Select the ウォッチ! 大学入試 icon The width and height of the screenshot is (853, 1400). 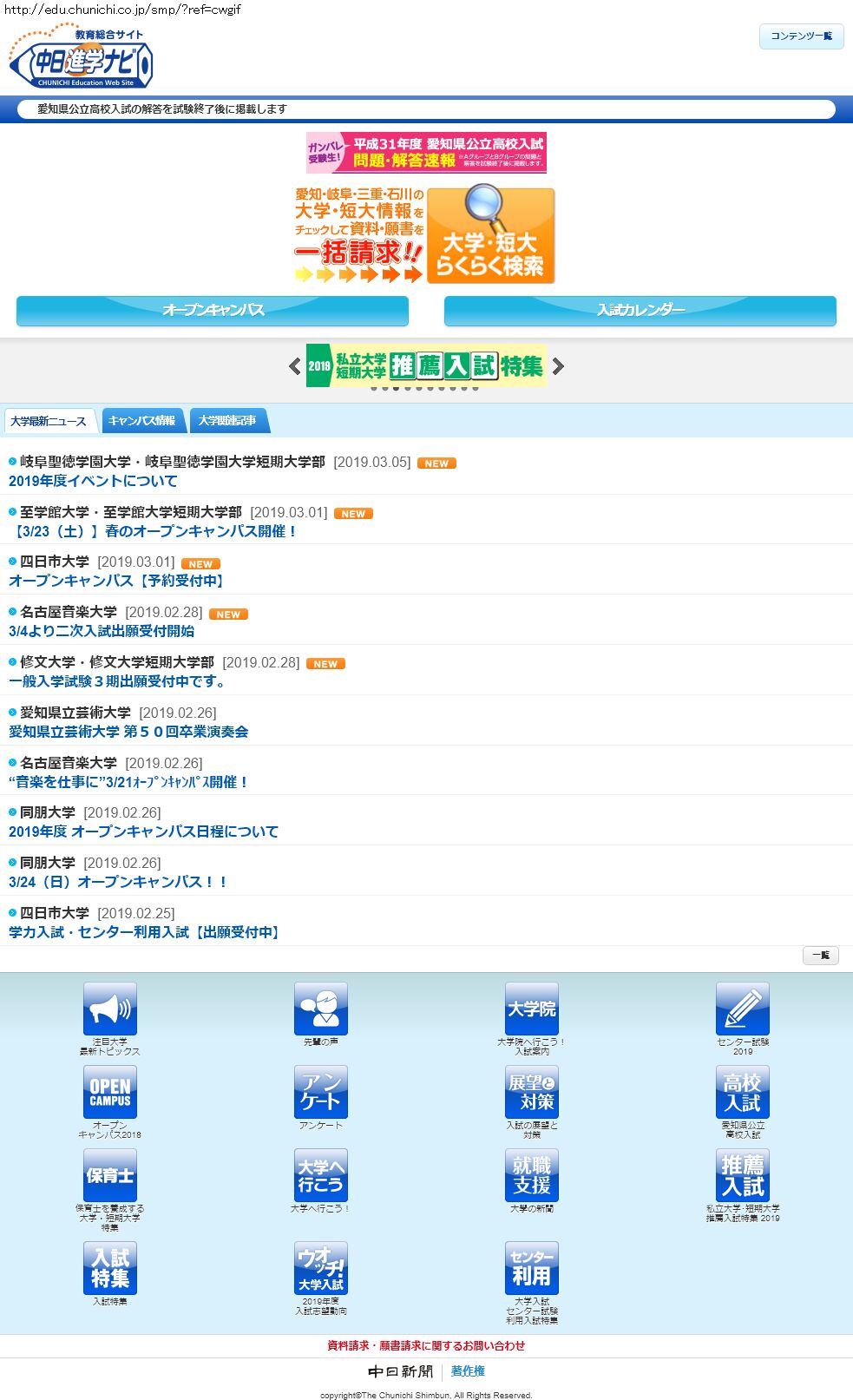coord(320,1268)
